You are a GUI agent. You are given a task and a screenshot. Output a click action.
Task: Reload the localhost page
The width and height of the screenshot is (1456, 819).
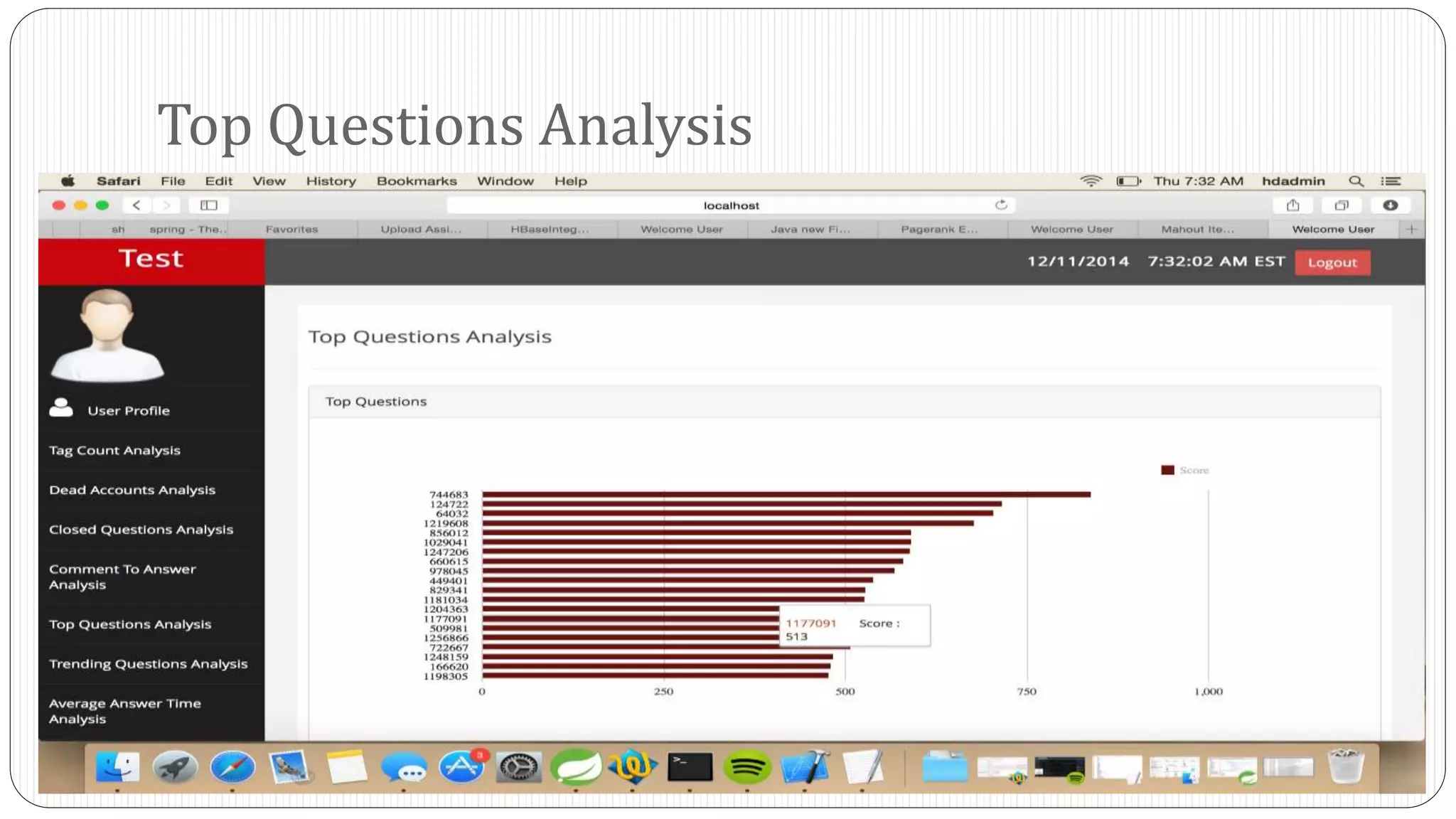click(x=1001, y=205)
